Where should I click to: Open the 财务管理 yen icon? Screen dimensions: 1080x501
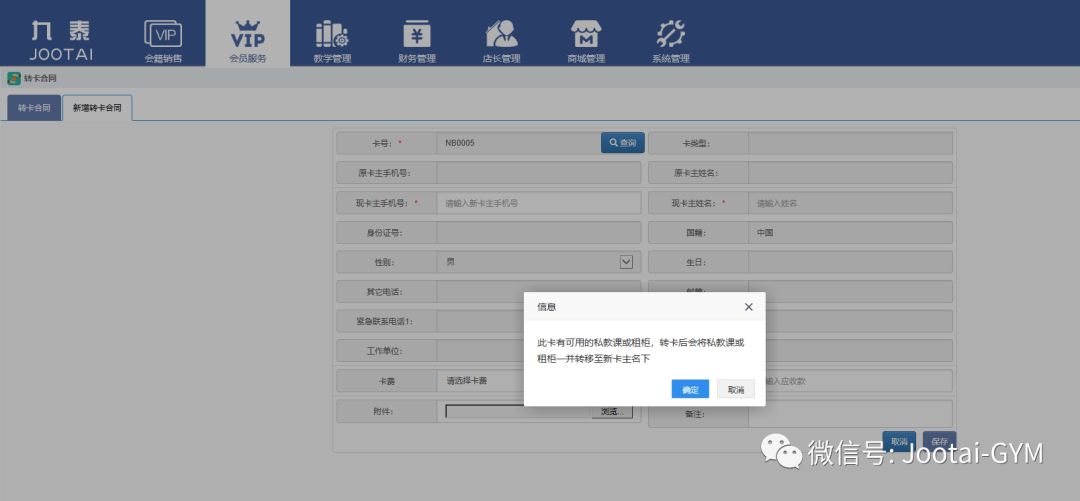tap(417, 34)
